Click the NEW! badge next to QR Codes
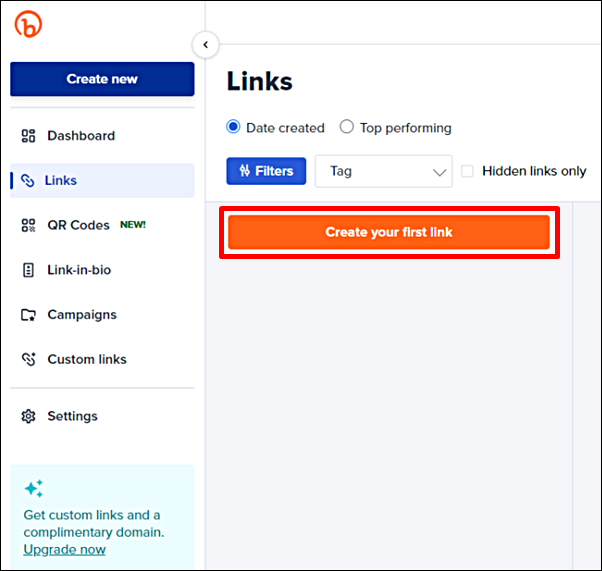 coord(133,225)
